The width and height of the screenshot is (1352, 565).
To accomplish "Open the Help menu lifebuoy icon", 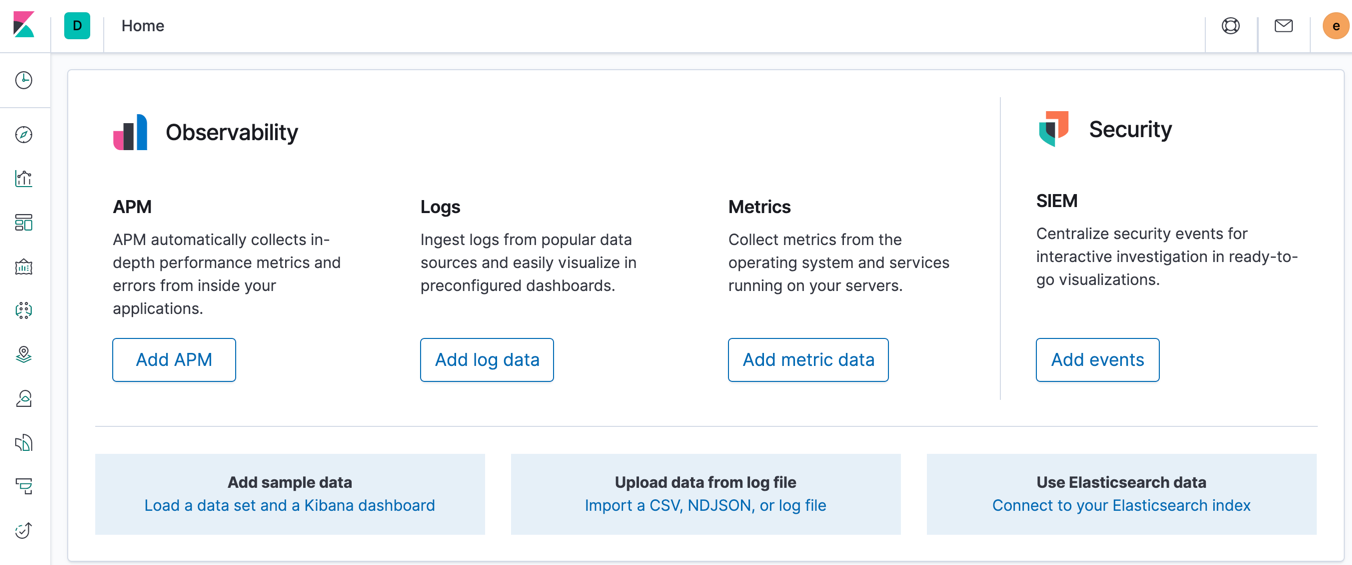I will (x=1231, y=26).
